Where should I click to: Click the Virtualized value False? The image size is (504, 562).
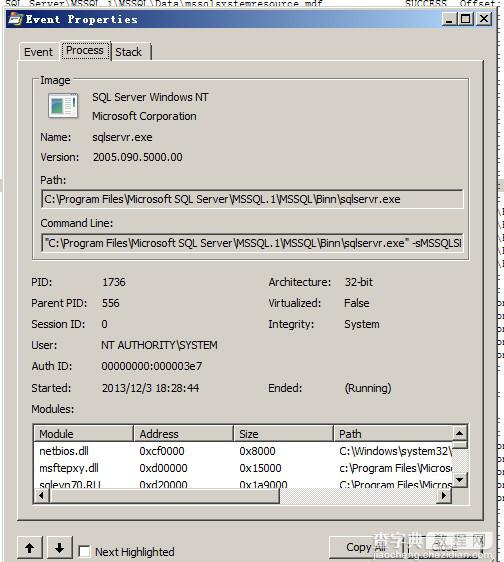pyautogui.click(x=357, y=303)
